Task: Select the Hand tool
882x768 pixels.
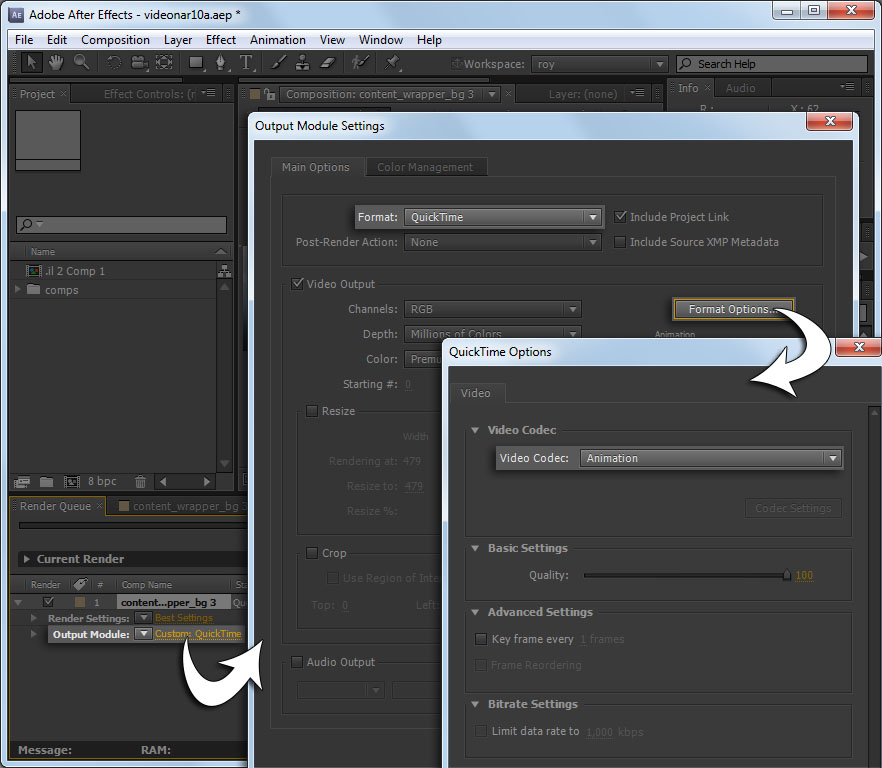Action: [56, 62]
